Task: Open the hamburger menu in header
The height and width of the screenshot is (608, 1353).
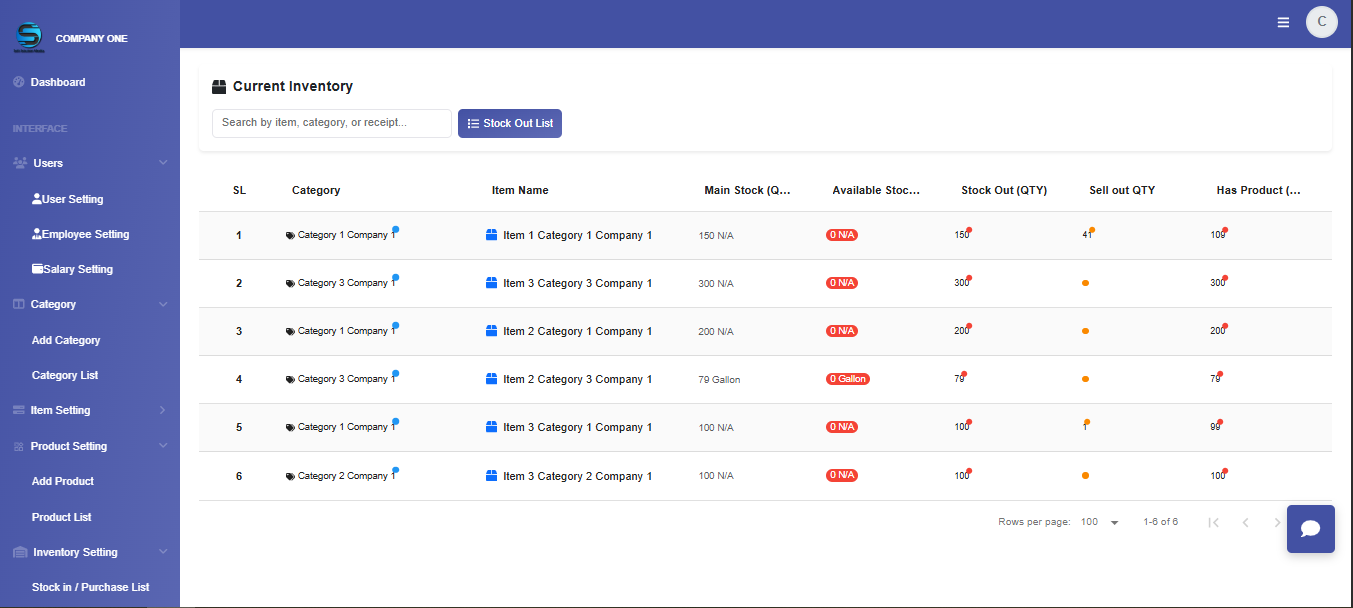Action: tap(1283, 22)
